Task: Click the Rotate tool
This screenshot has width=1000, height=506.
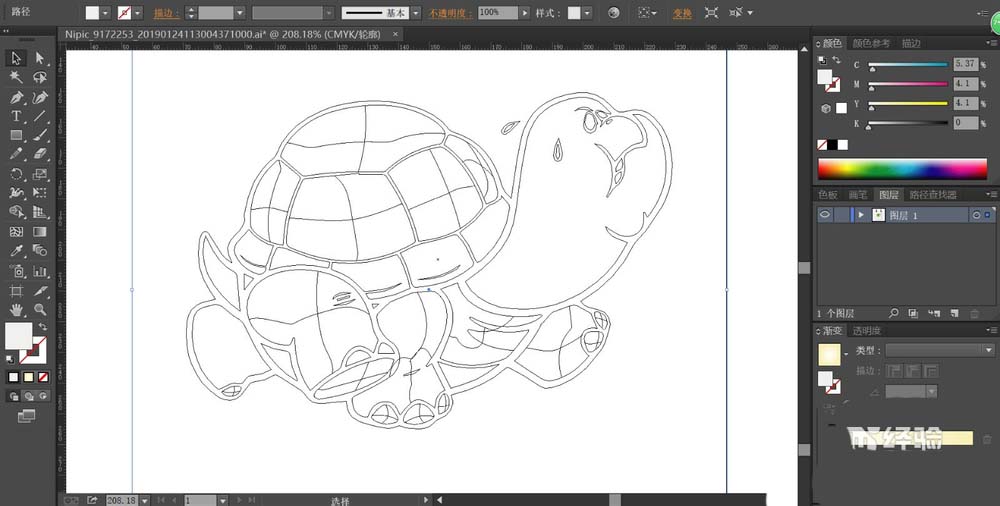Action: click(x=16, y=174)
